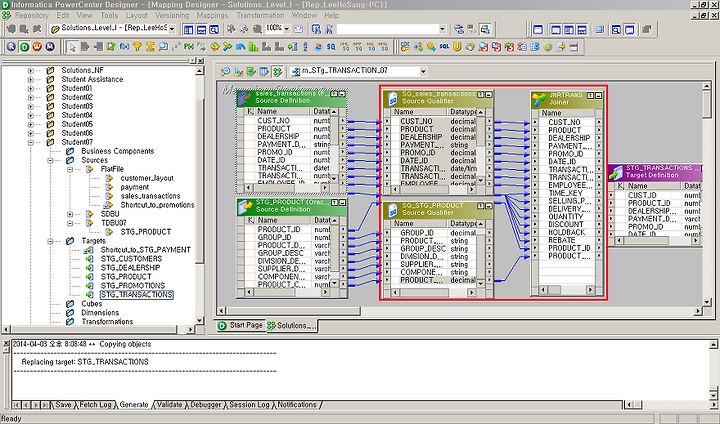720x424 pixels.
Task: Add an Expression f(x) transformation
Action: (x=124, y=47)
